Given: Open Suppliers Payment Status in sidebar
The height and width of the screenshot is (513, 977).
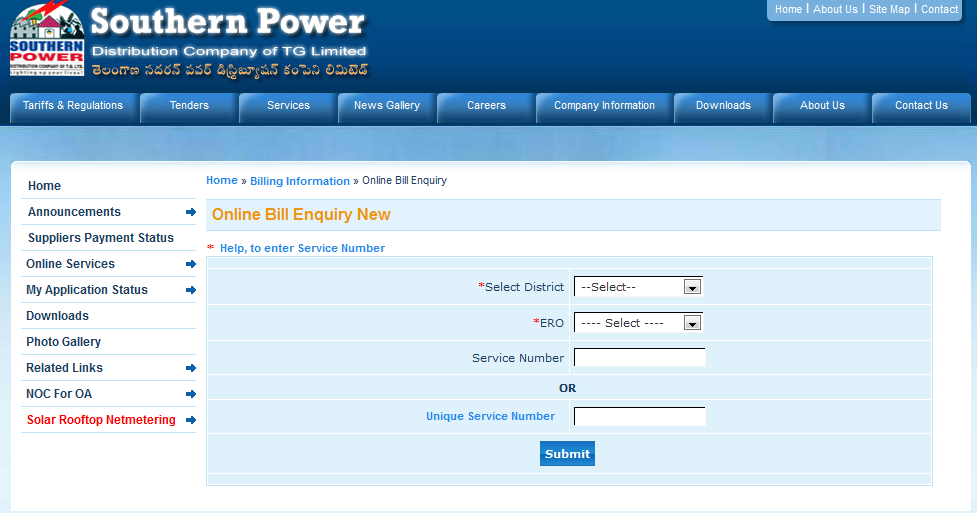Looking at the screenshot, I should [100, 238].
